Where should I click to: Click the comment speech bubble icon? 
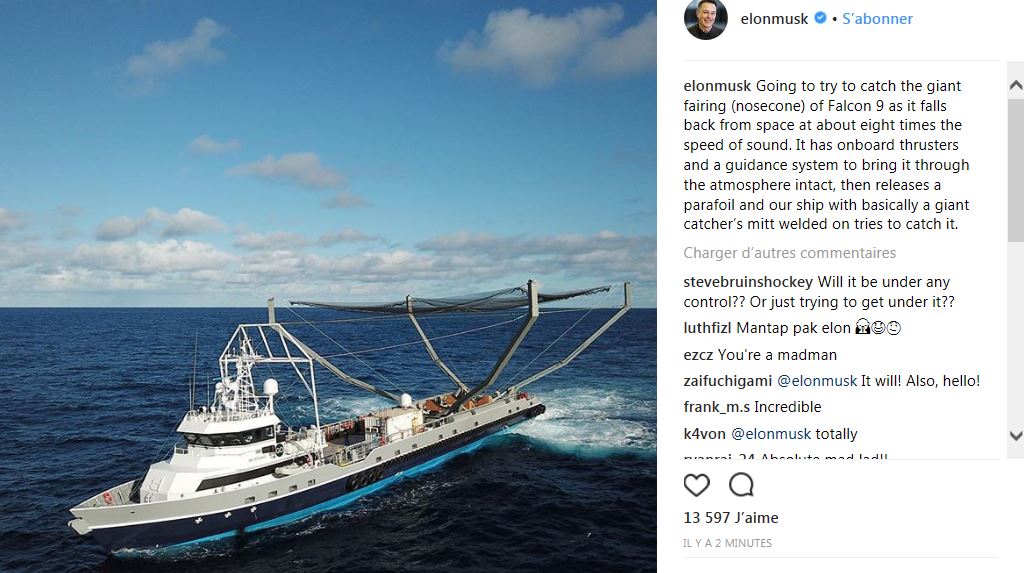(741, 486)
